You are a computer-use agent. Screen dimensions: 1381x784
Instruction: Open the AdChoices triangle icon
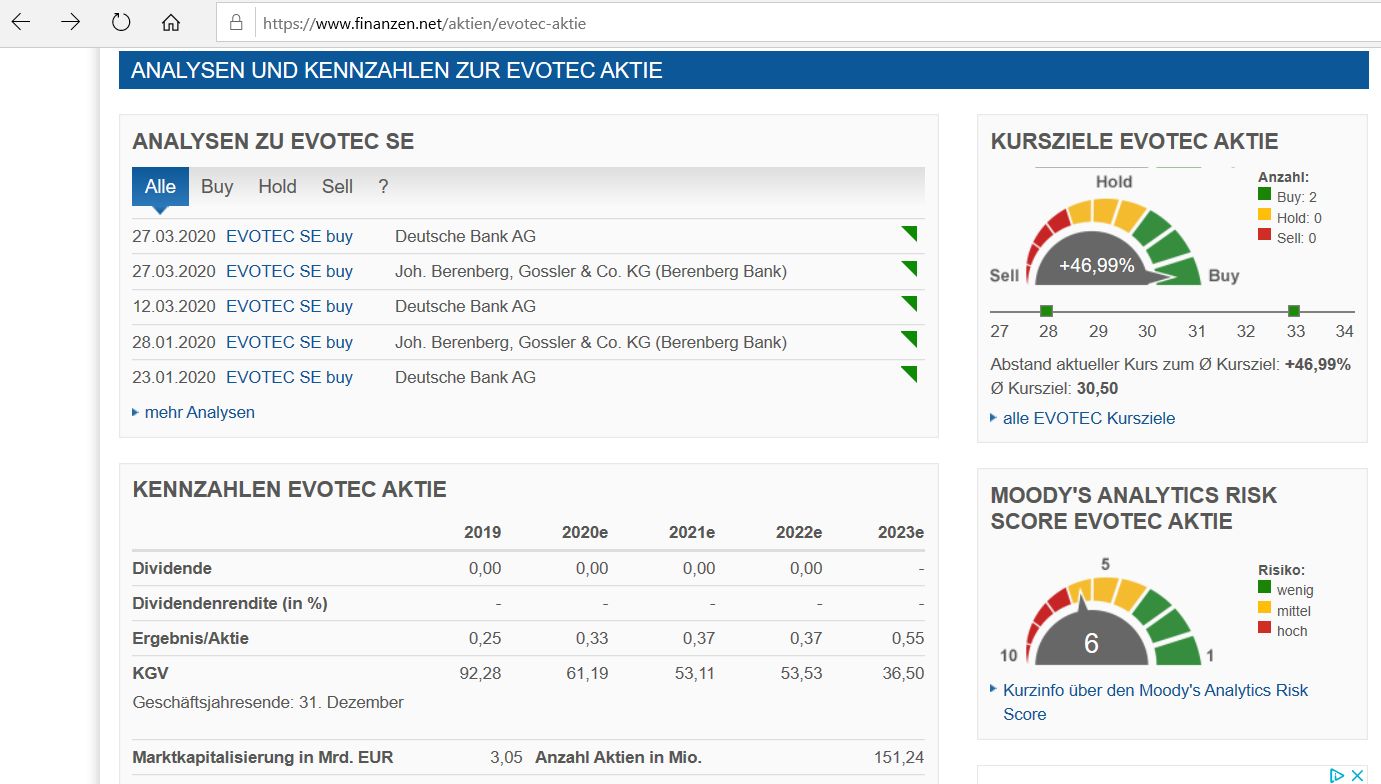(1336, 775)
